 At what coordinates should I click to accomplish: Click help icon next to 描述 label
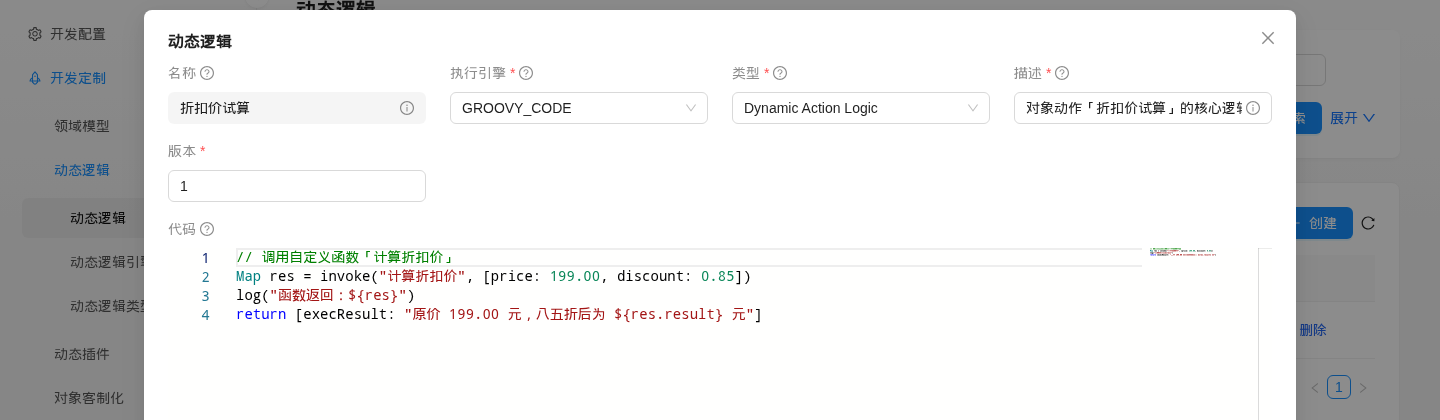tap(1062, 73)
